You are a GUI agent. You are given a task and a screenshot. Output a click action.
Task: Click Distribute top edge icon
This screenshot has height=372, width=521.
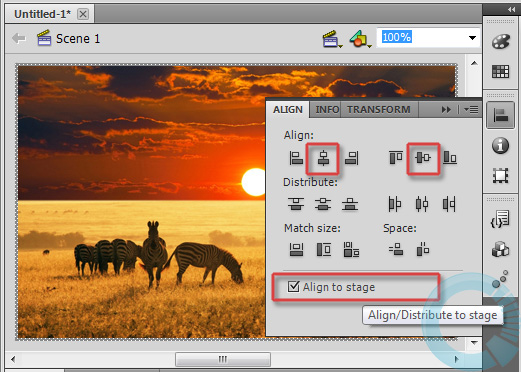click(296, 204)
